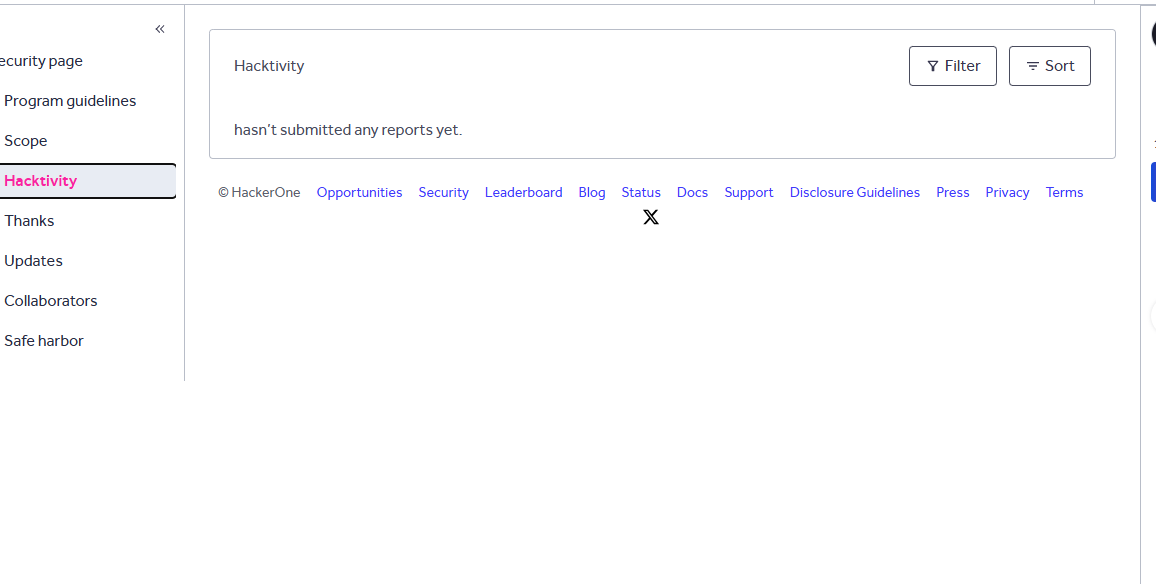Open the Filter button
Screen dimensions: 1156x584
[953, 66]
